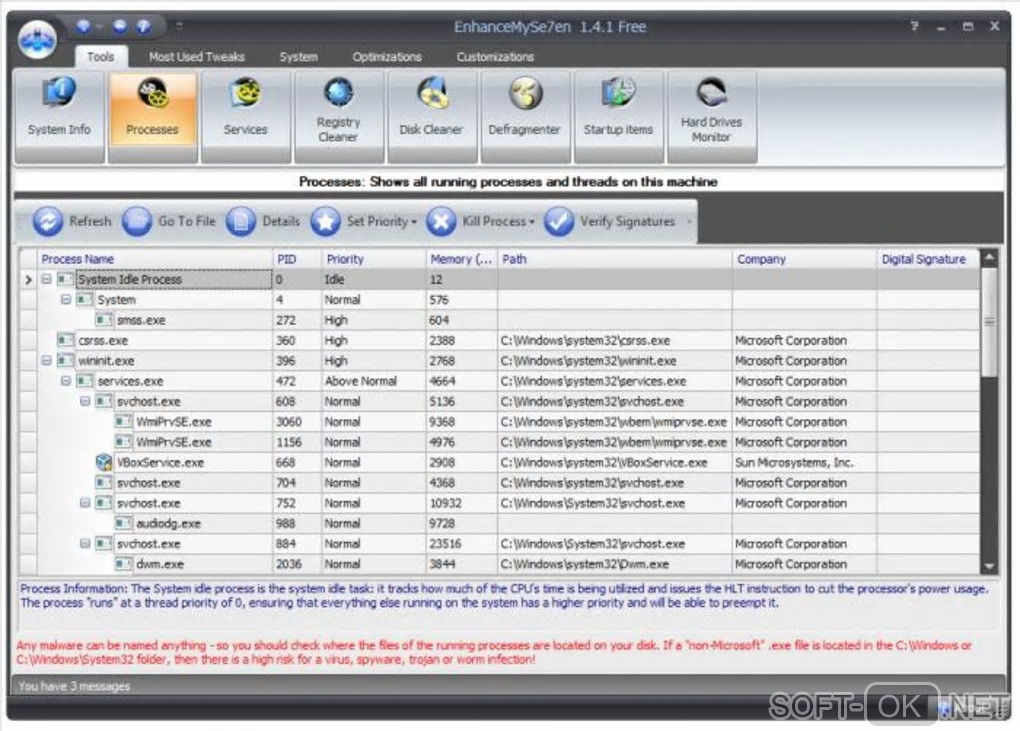Click the 'You have 3 messages' status text
Screen dimensions: 1020x731
click(74, 686)
